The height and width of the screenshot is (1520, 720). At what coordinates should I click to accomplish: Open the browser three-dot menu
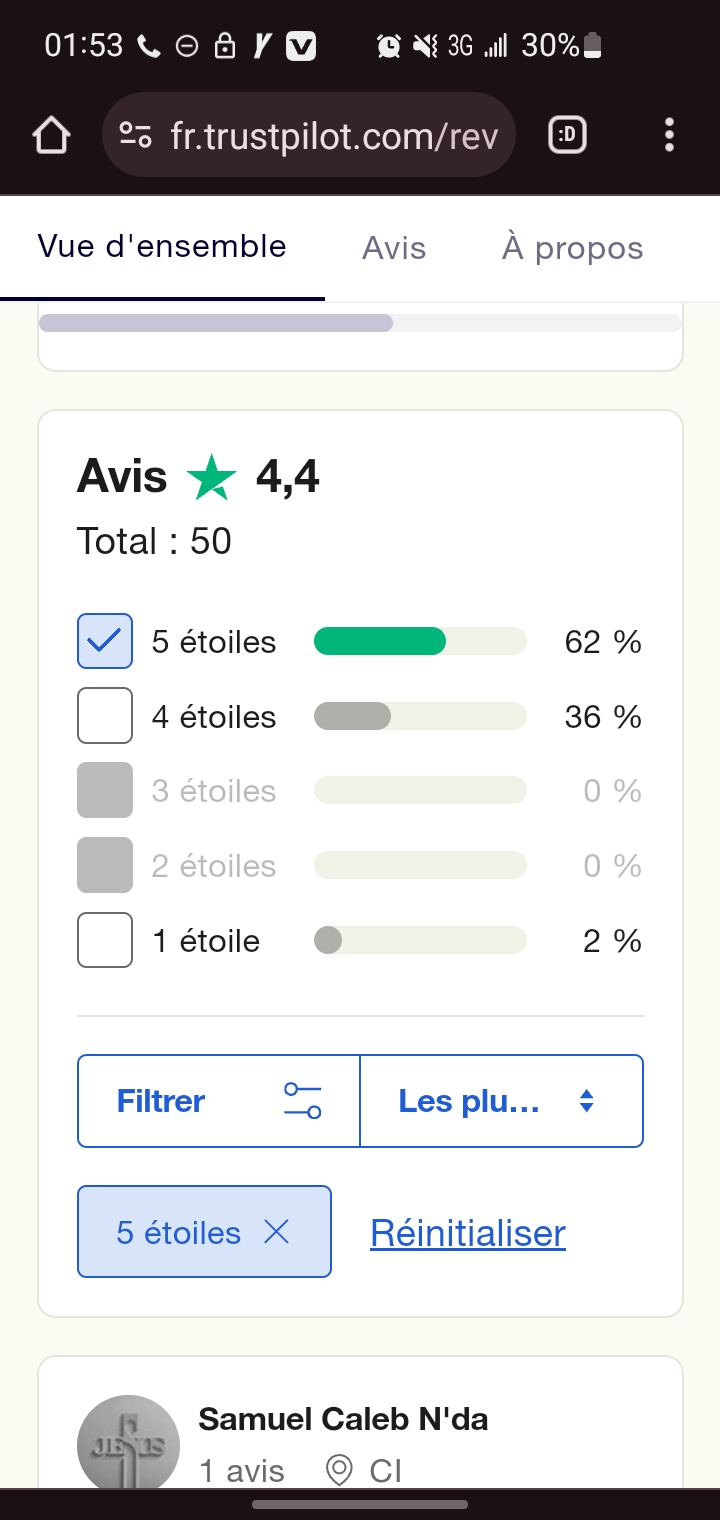point(669,135)
